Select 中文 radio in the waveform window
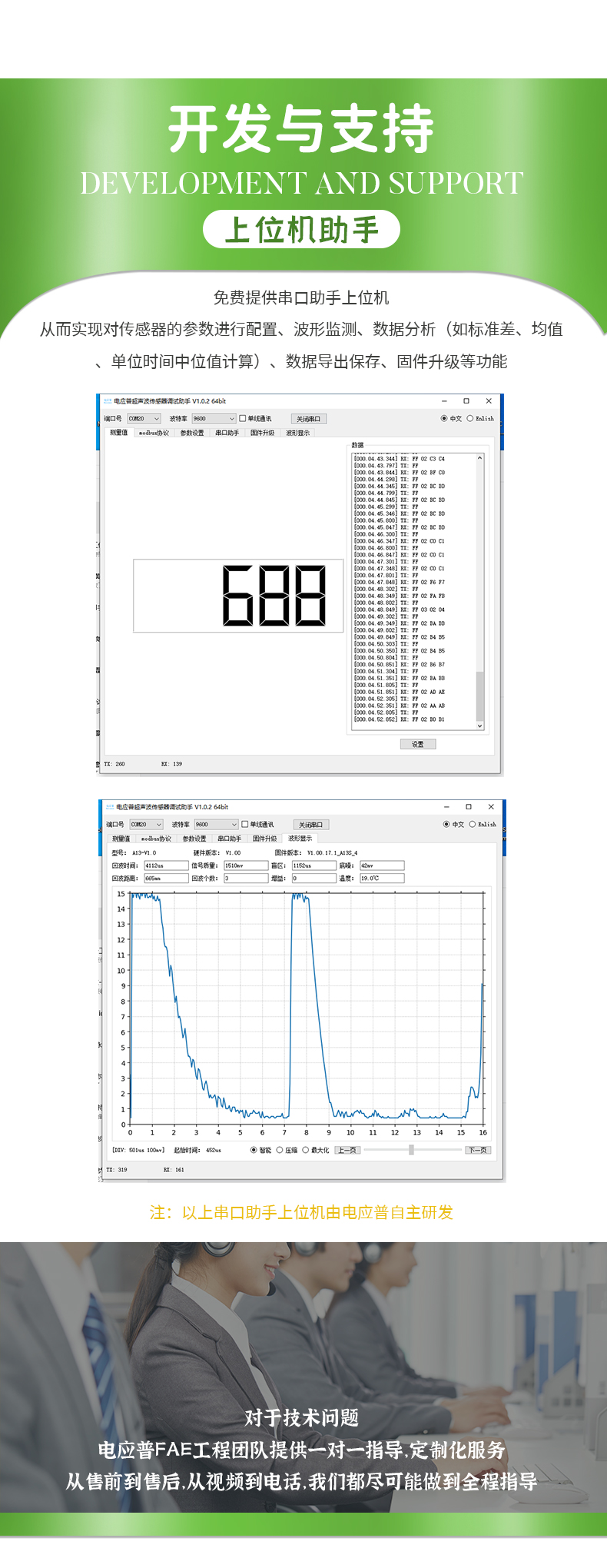Screen dimensions: 607x1568 (x=446, y=825)
